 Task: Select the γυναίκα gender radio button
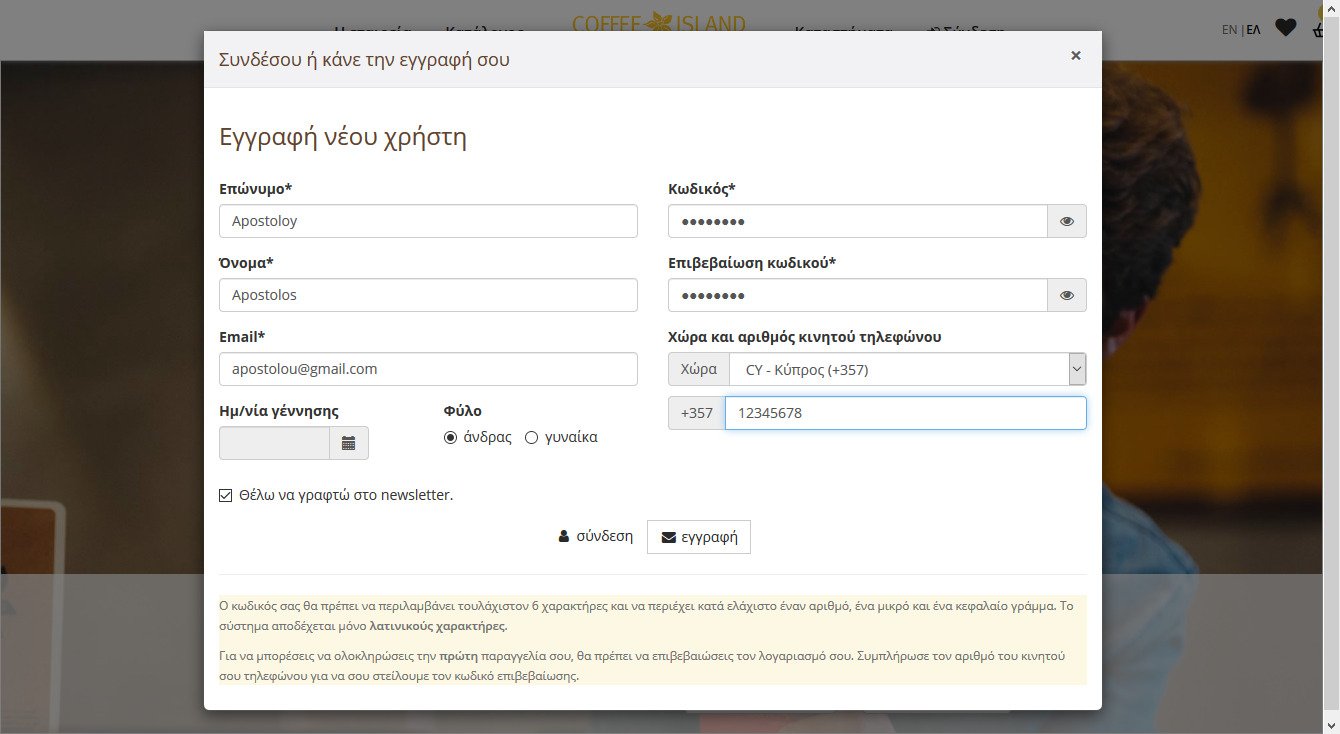pyautogui.click(x=532, y=437)
